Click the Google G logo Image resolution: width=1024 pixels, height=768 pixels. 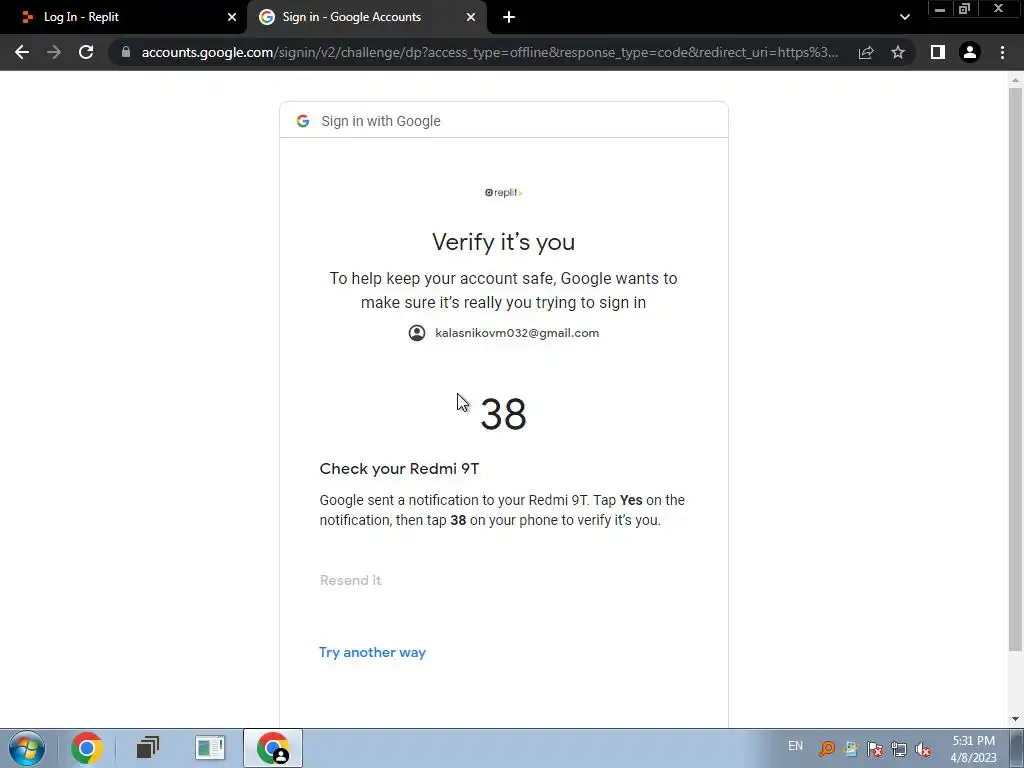302,121
